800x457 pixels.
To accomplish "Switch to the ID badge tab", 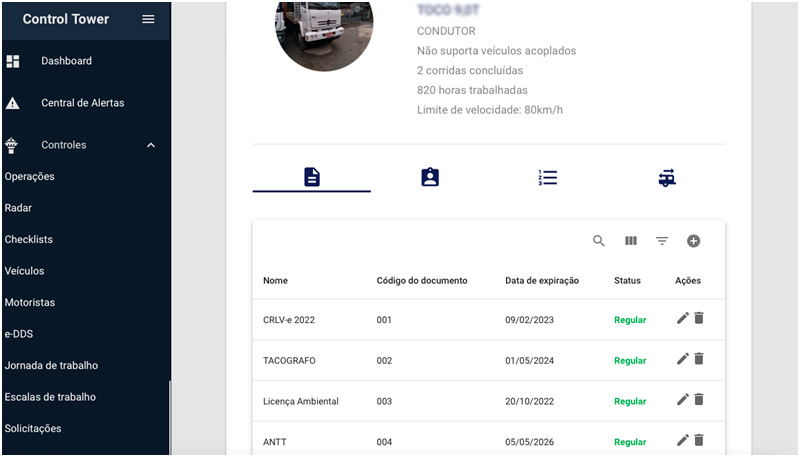I will 430,177.
